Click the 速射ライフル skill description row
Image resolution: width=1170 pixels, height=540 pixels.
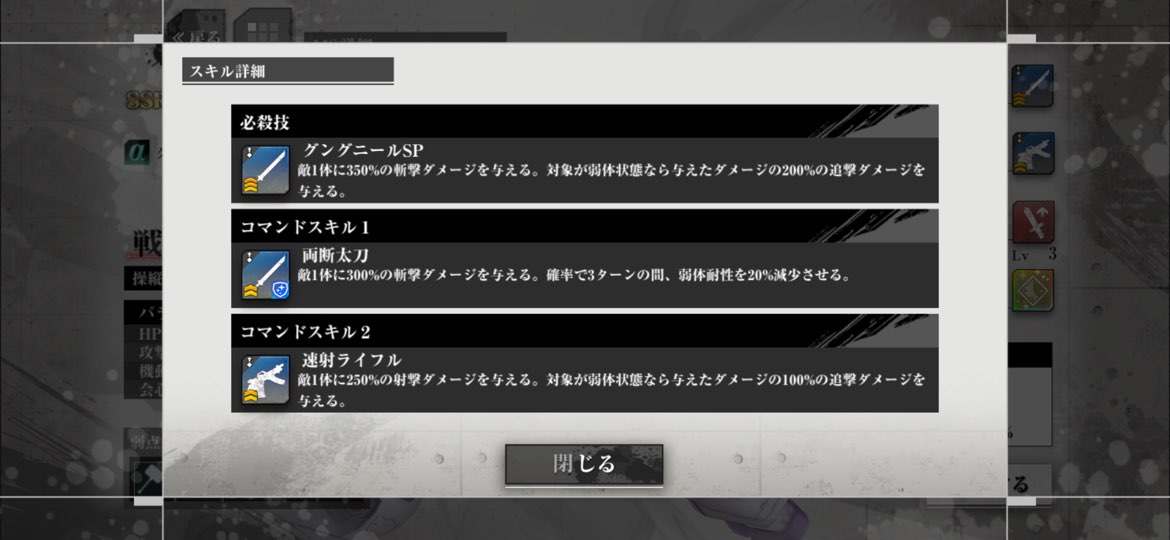click(585, 380)
